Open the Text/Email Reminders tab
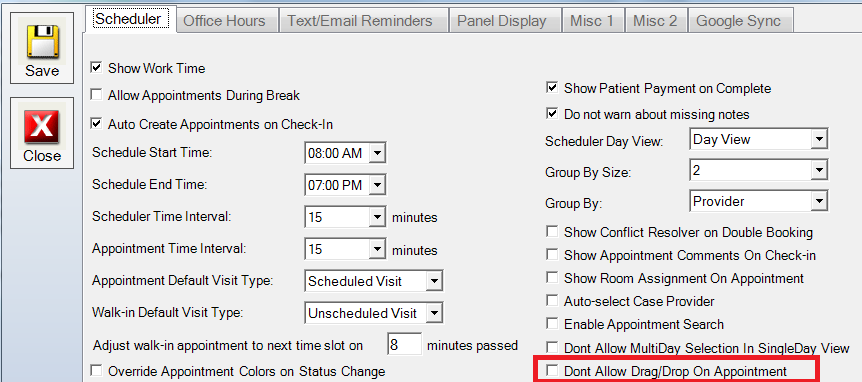This screenshot has width=862, height=382. tap(360, 21)
